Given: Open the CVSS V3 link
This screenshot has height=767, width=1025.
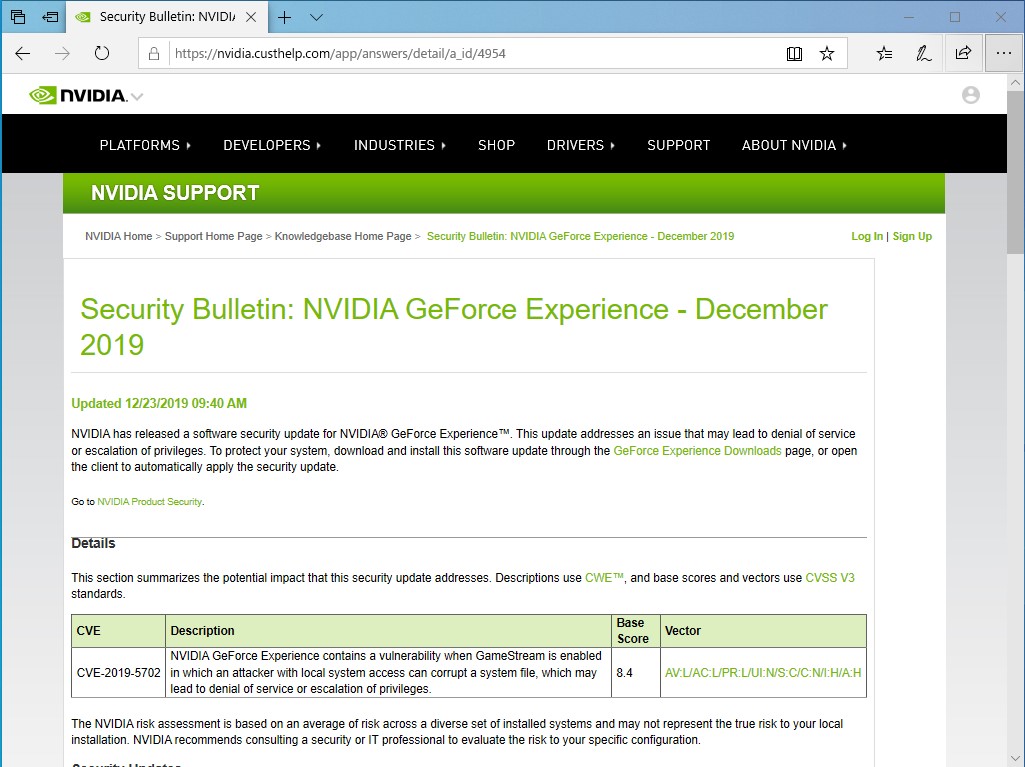Looking at the screenshot, I should coord(830,577).
